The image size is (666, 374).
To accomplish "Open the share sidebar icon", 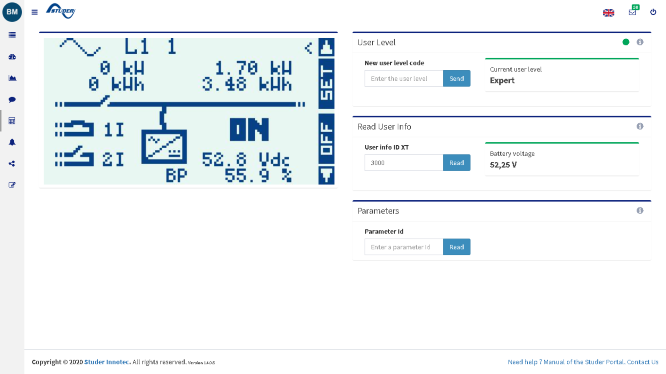I will tap(12, 163).
